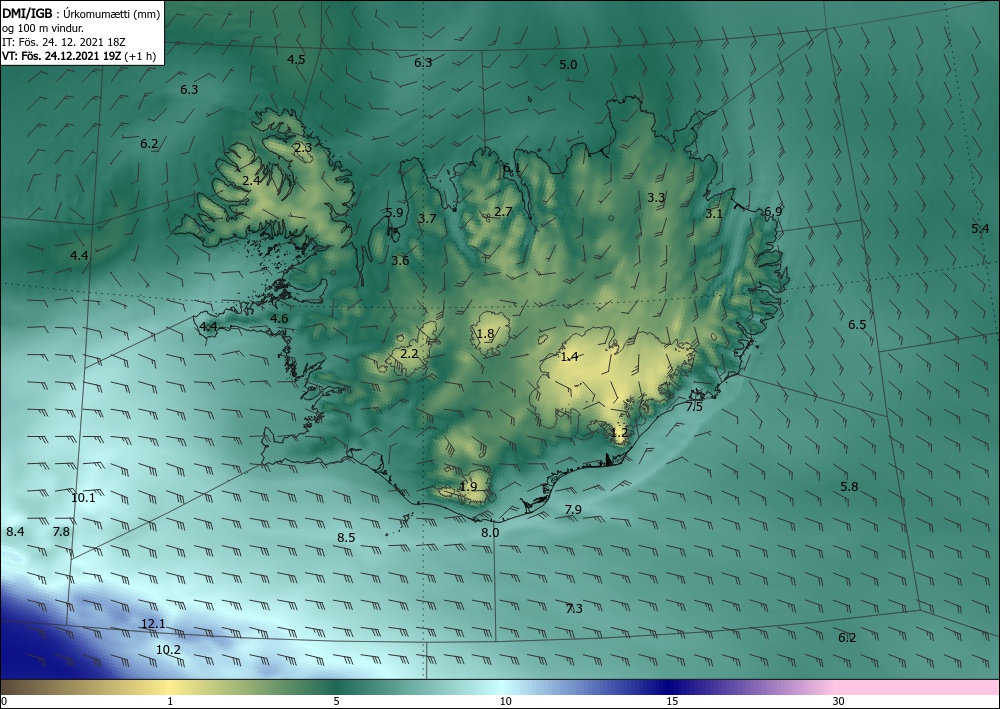Click the 6.9 value off the east coast

[773, 212]
